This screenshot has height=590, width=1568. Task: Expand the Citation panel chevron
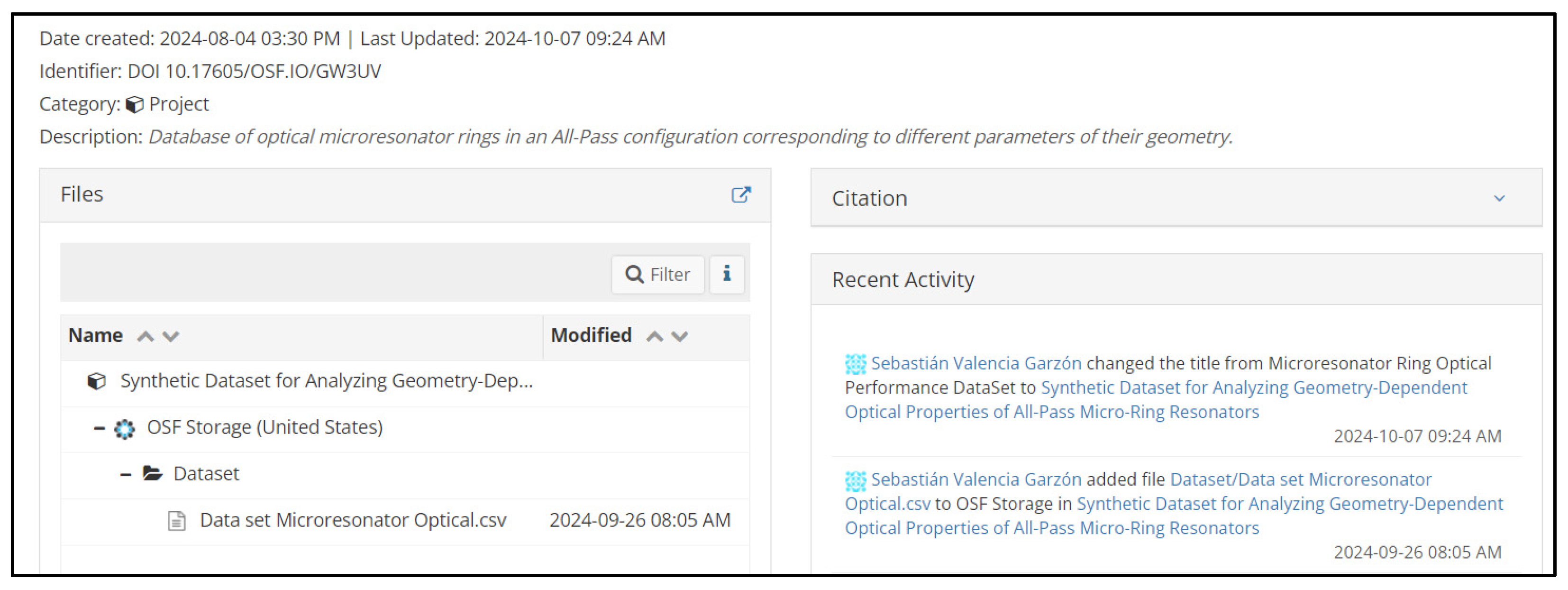(x=1499, y=199)
